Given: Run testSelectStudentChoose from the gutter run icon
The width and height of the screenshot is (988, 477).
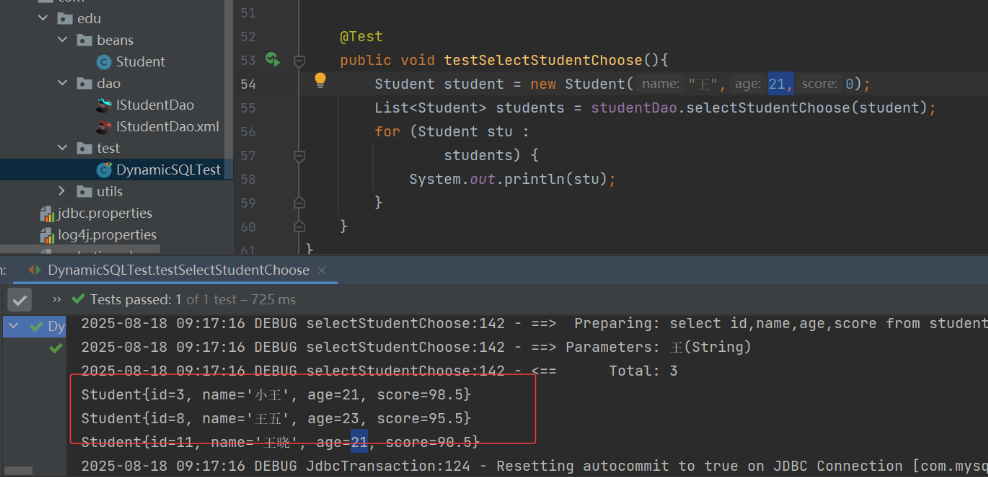Looking at the screenshot, I should point(273,60).
